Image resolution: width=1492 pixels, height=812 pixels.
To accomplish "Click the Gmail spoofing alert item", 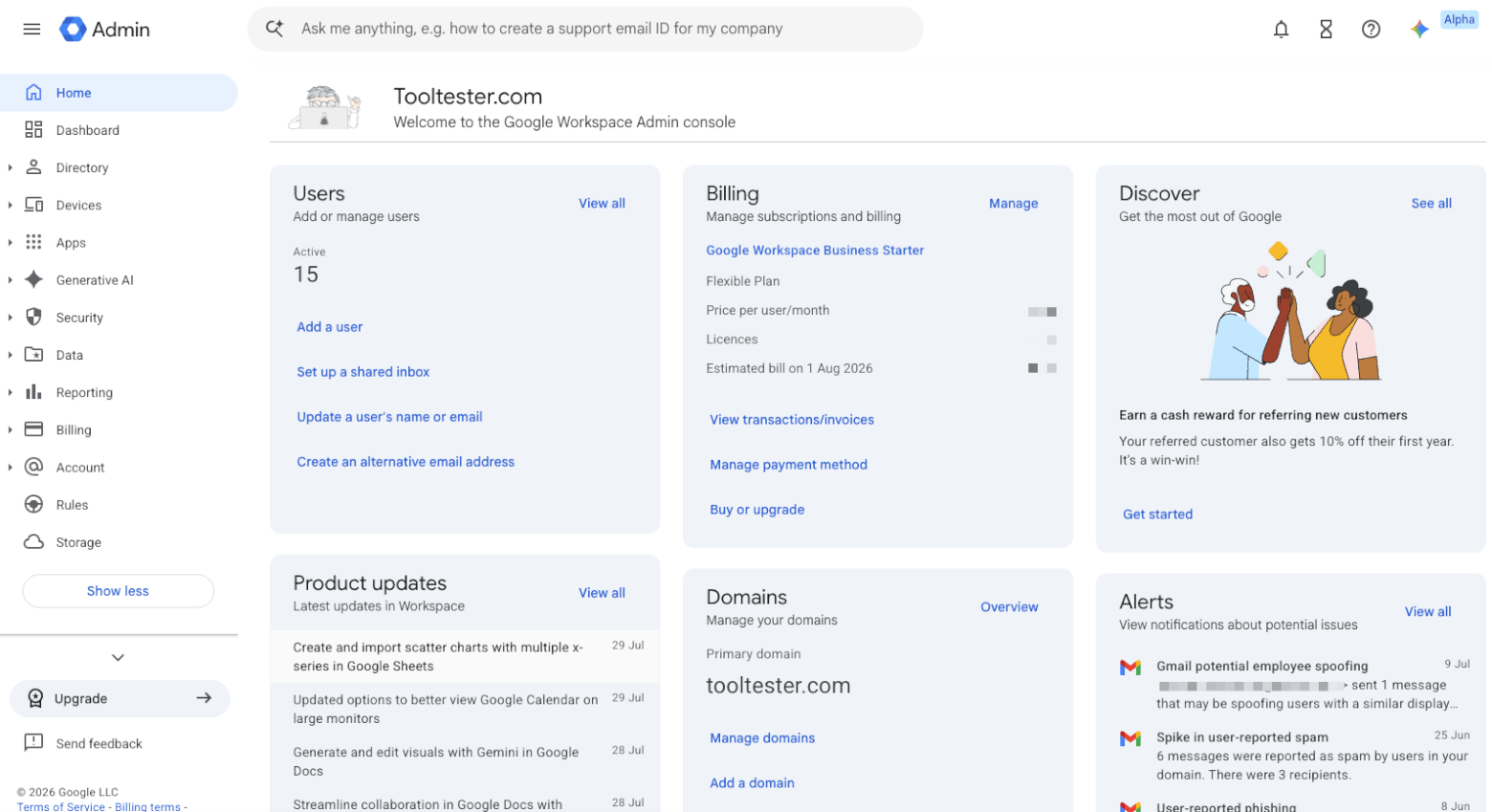I will tap(1295, 684).
